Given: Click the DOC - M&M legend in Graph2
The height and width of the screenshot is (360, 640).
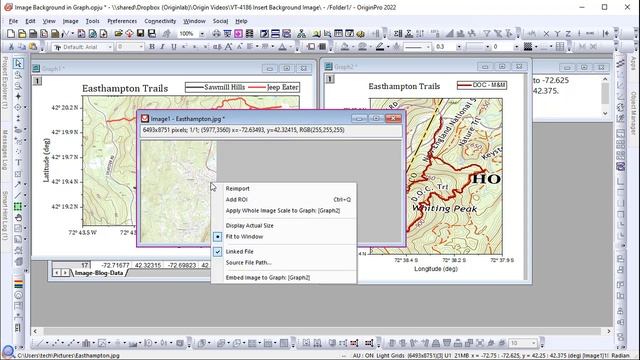Looking at the screenshot, I should click(x=482, y=85).
